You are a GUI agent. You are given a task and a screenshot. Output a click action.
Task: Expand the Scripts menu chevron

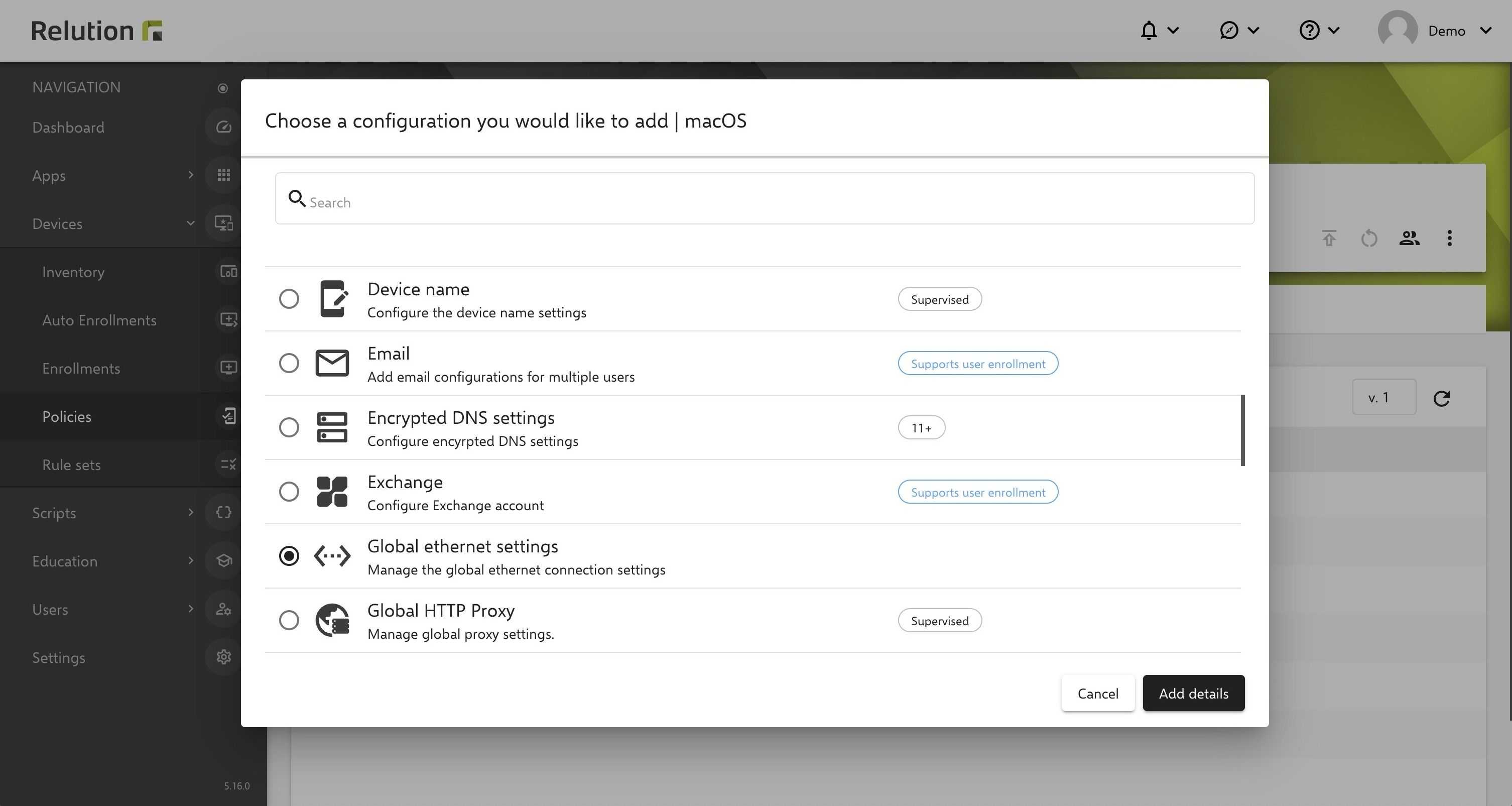[190, 513]
